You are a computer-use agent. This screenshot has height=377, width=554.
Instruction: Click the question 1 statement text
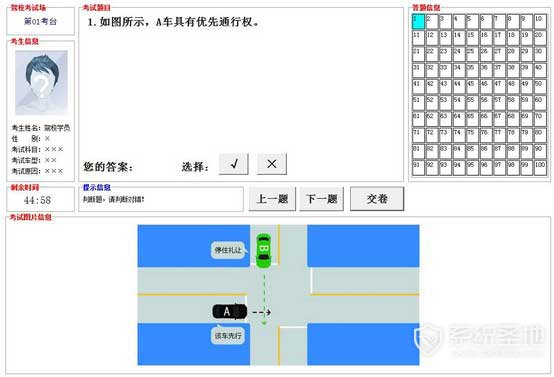173,22
